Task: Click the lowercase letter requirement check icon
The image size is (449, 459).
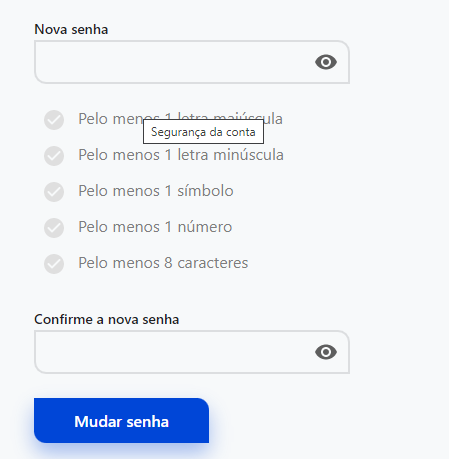Action: tap(54, 156)
